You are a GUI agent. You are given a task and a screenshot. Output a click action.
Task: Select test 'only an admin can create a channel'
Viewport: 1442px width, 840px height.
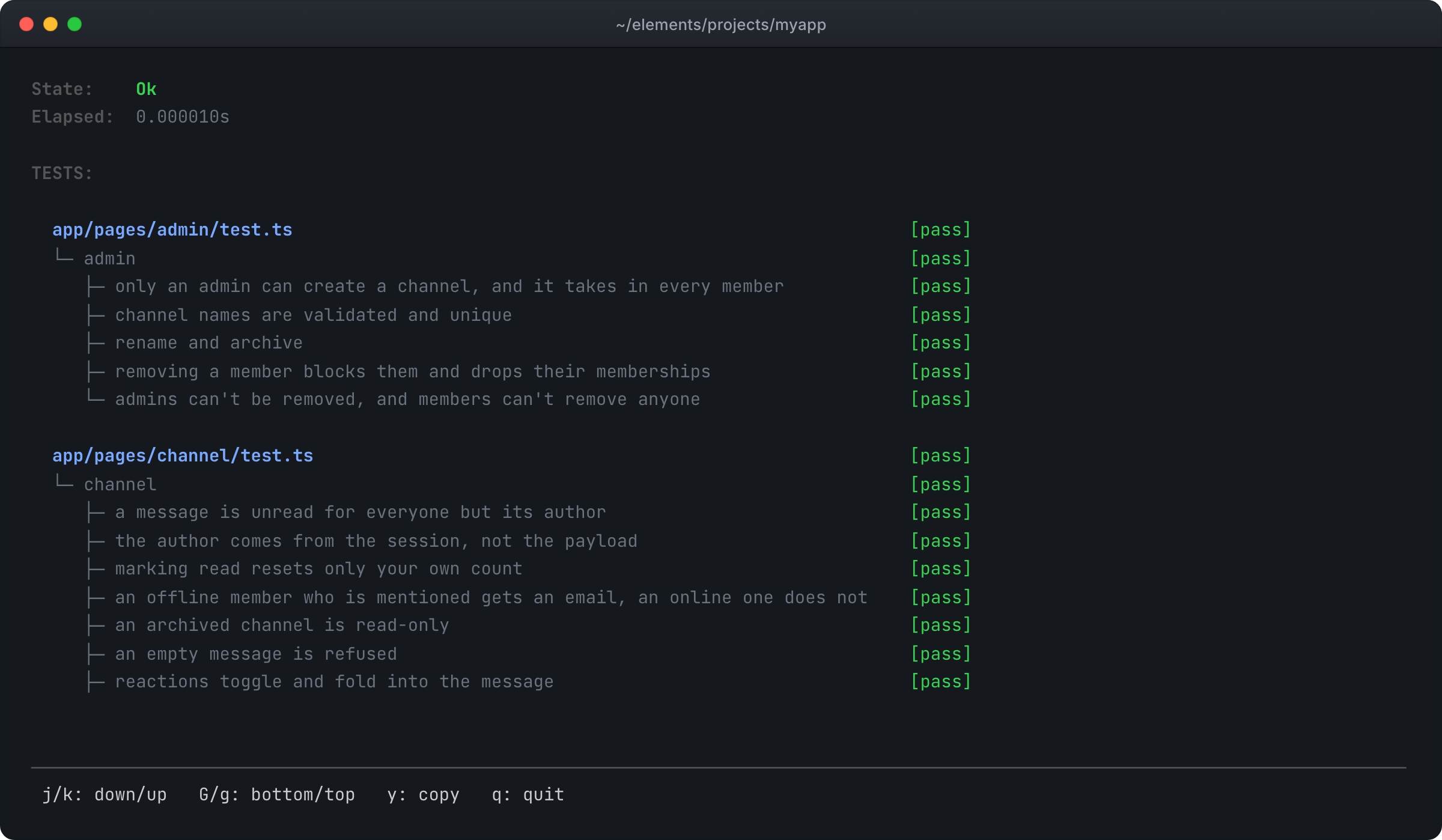pyautogui.click(x=449, y=286)
